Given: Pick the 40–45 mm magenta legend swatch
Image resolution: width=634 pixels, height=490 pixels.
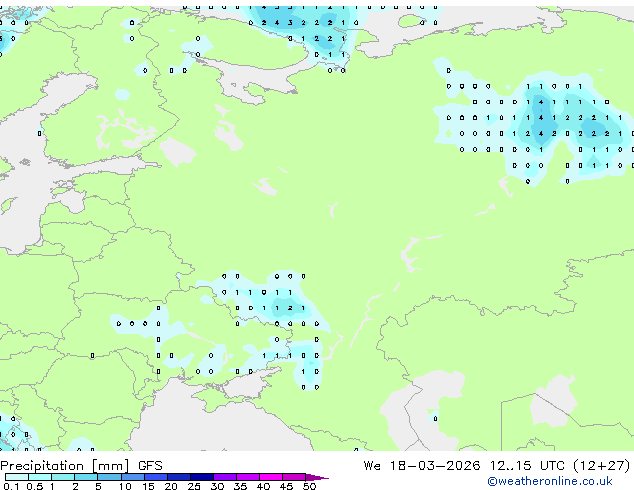Looking at the screenshot, I should (x=271, y=477).
